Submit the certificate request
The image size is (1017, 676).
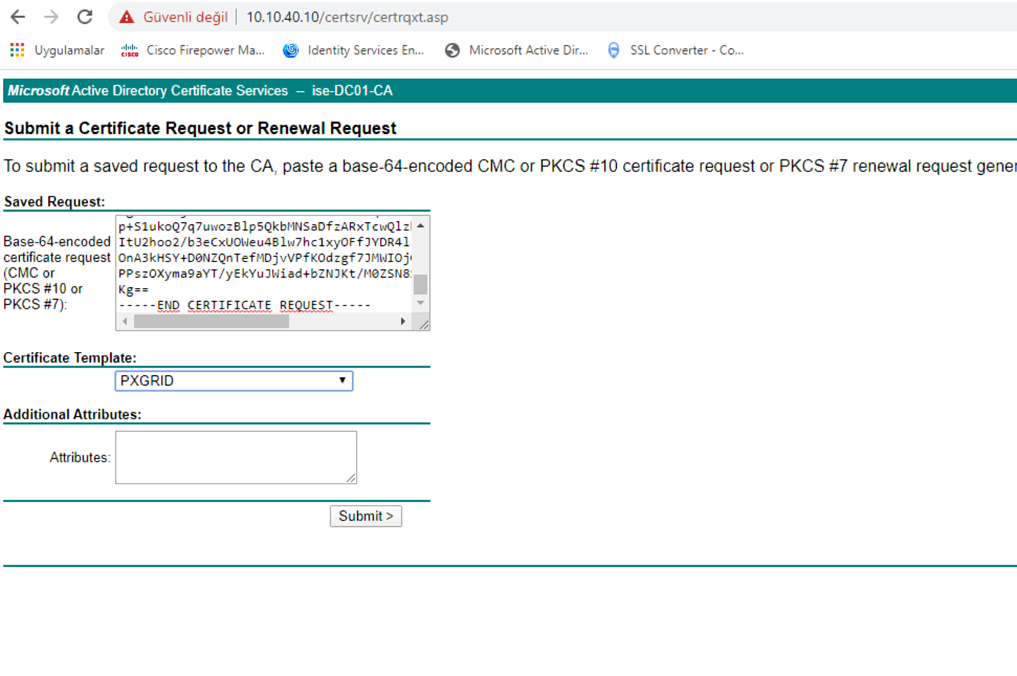pos(366,516)
